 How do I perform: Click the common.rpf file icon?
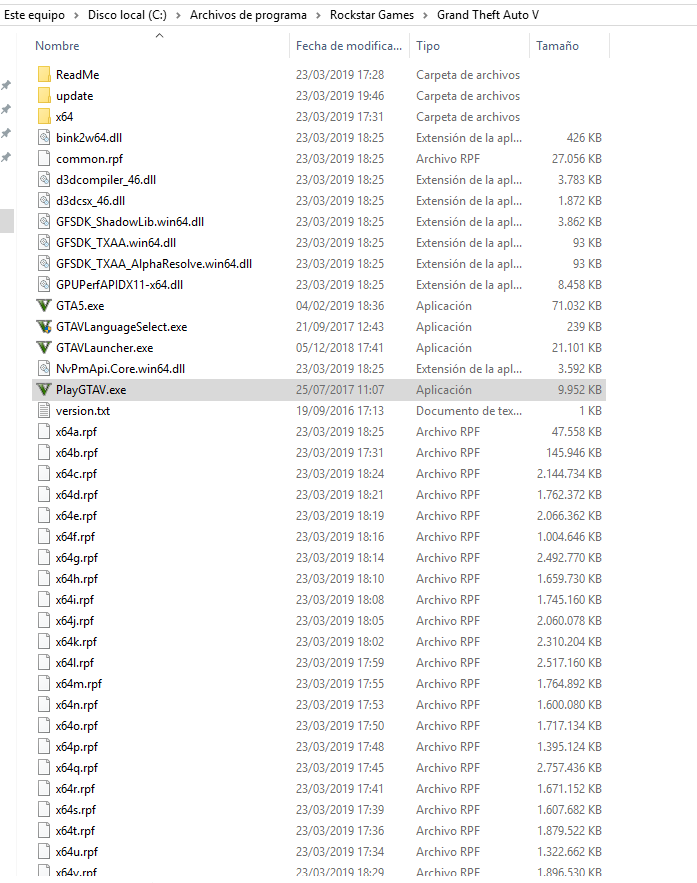(44, 159)
